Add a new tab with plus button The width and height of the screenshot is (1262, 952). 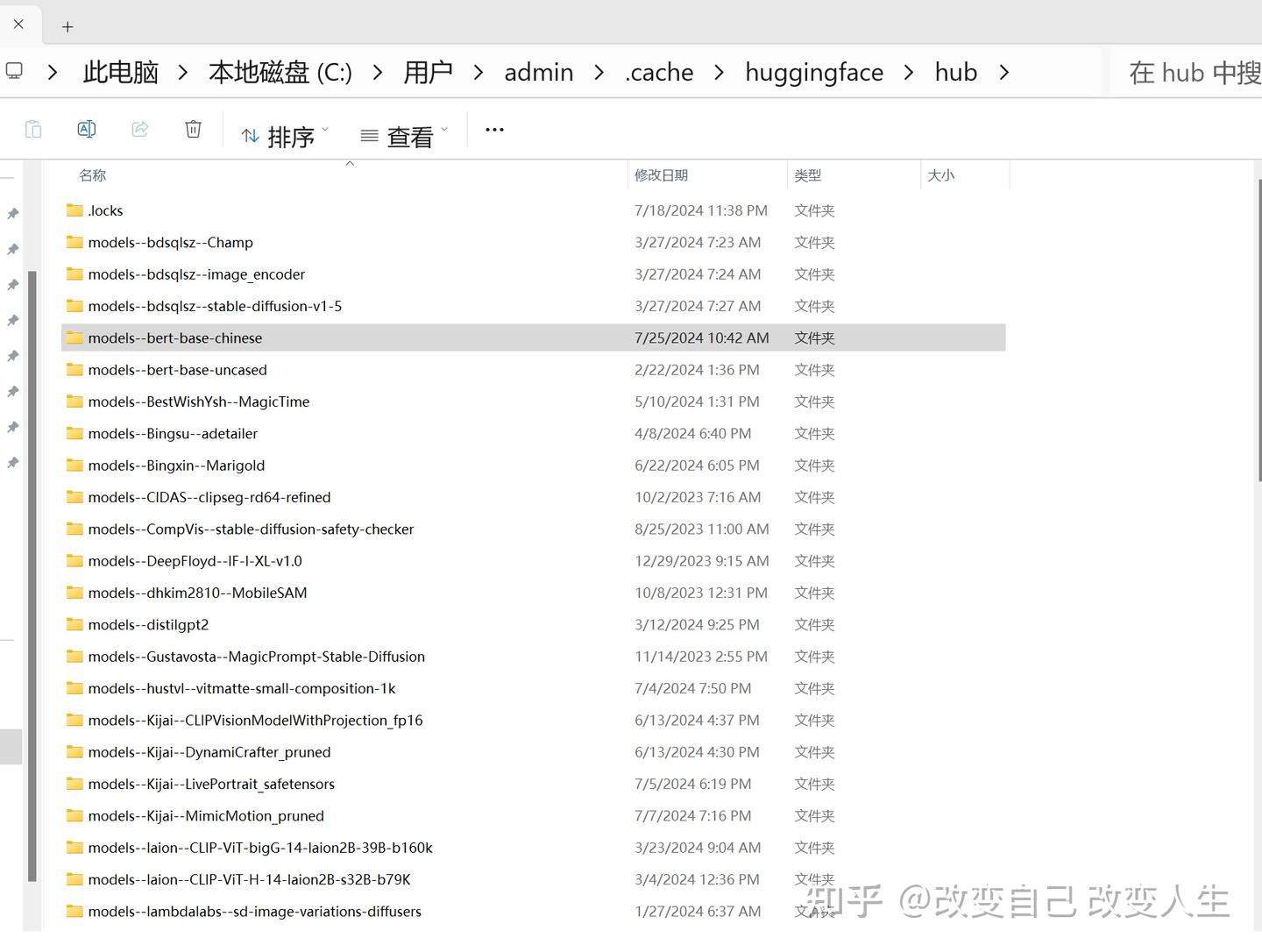[x=67, y=27]
